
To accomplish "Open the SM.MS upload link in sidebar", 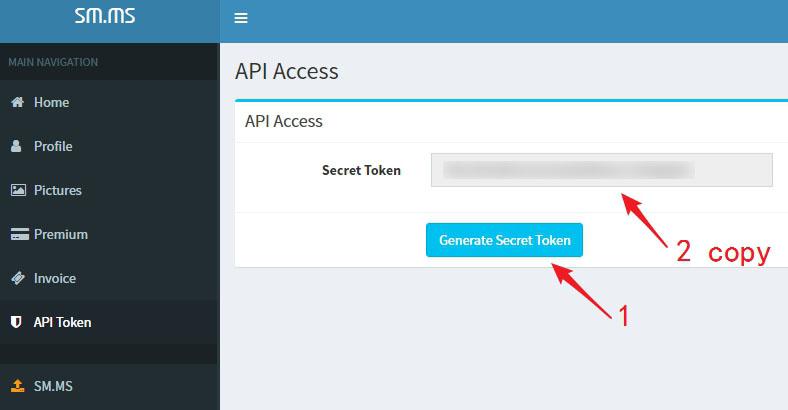I will click(x=110, y=386).
